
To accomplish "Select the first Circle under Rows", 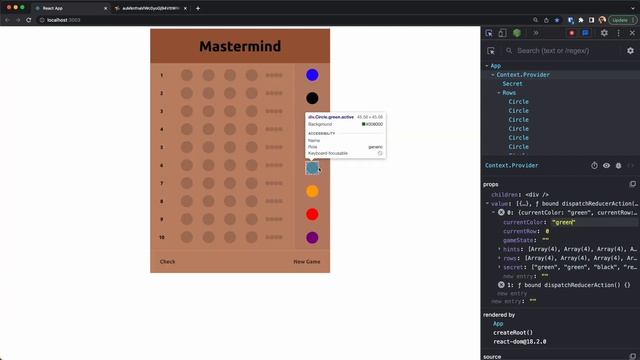I will tap(518, 102).
